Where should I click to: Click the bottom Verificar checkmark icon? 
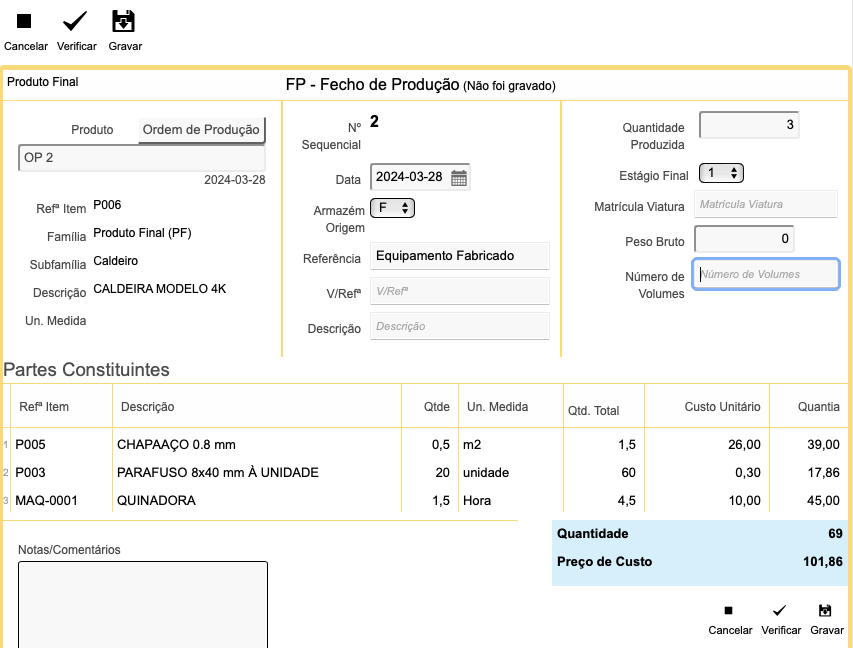(780, 610)
